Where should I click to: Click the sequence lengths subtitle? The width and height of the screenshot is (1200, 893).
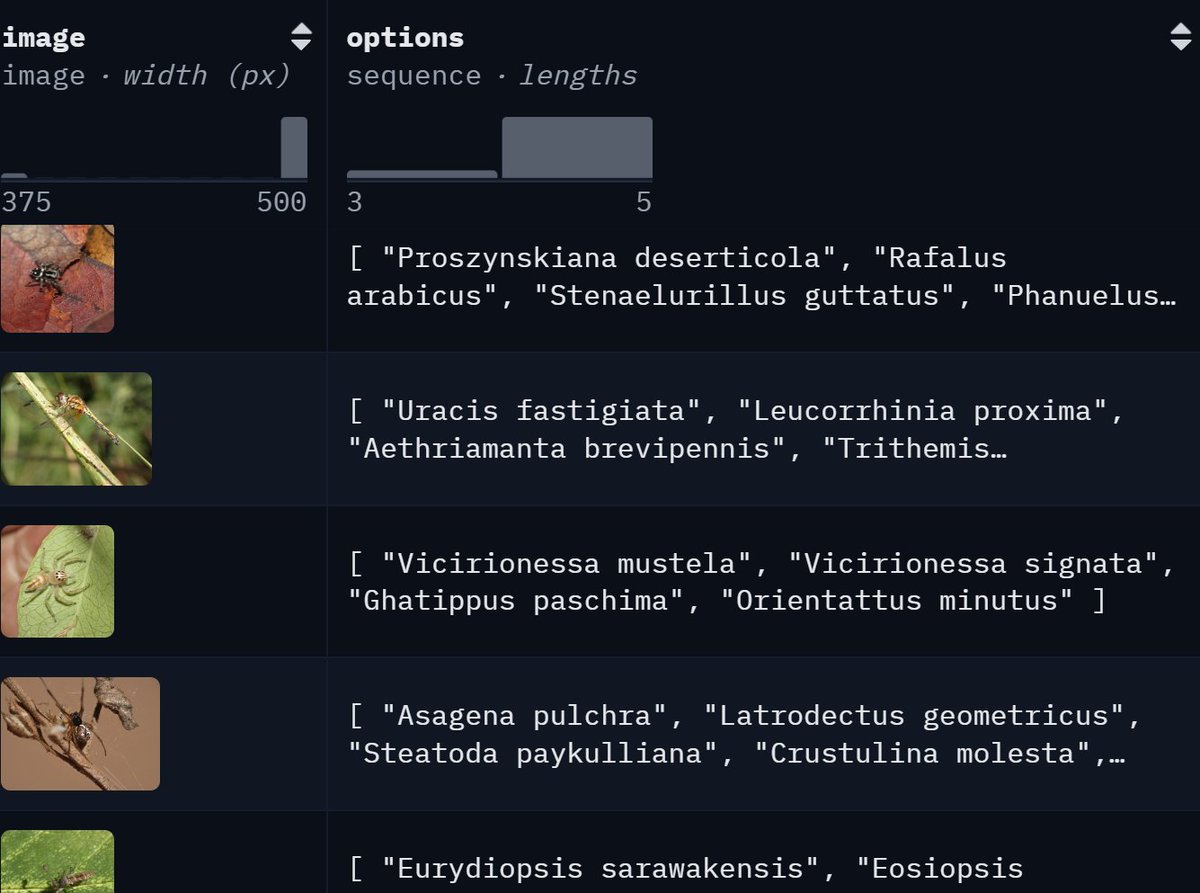(491, 76)
